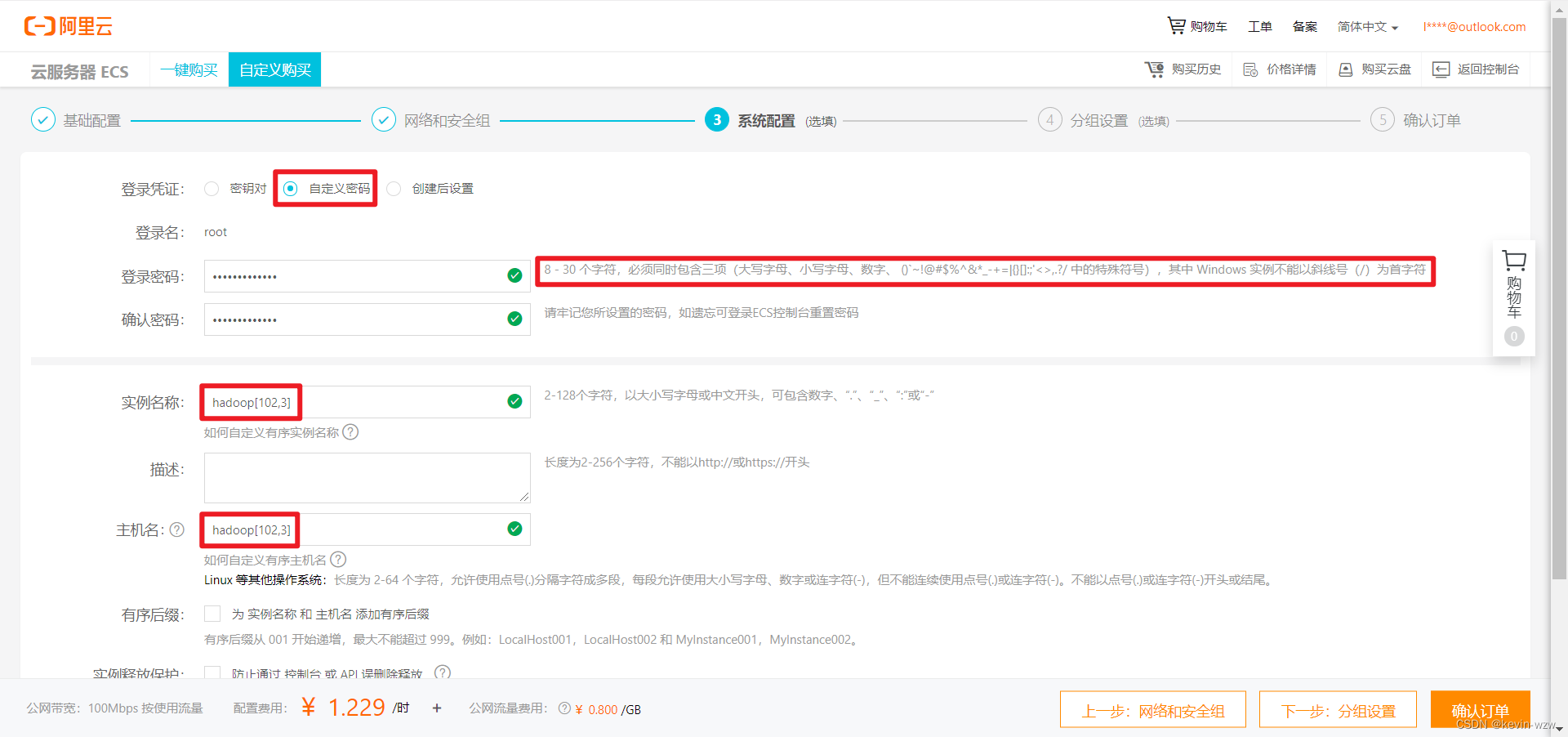Image resolution: width=1568 pixels, height=737 pixels.
Task: Click 价格详情 price details link
Action: click(1291, 69)
